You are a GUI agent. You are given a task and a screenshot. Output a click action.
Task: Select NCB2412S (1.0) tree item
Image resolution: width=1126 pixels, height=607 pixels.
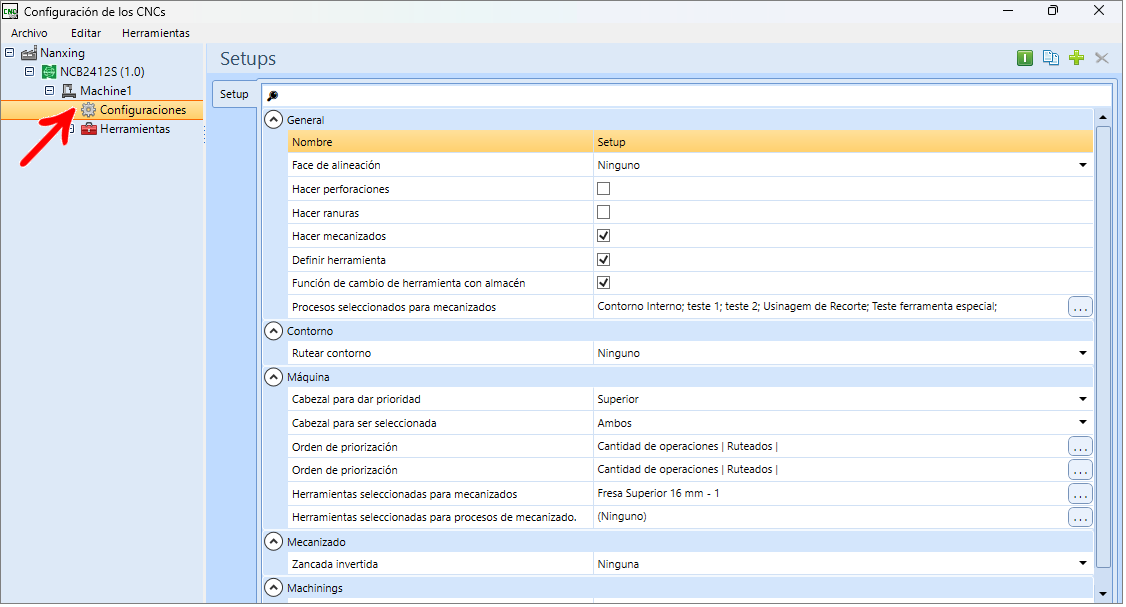102,72
